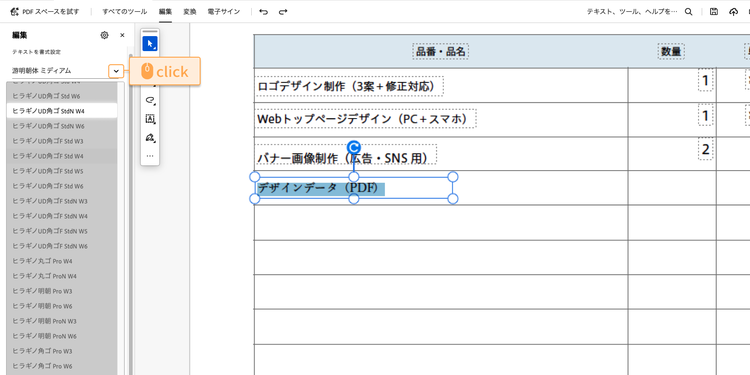Select the signature pen tool icon
Viewport: 750px width, 375px height.
pos(150,138)
